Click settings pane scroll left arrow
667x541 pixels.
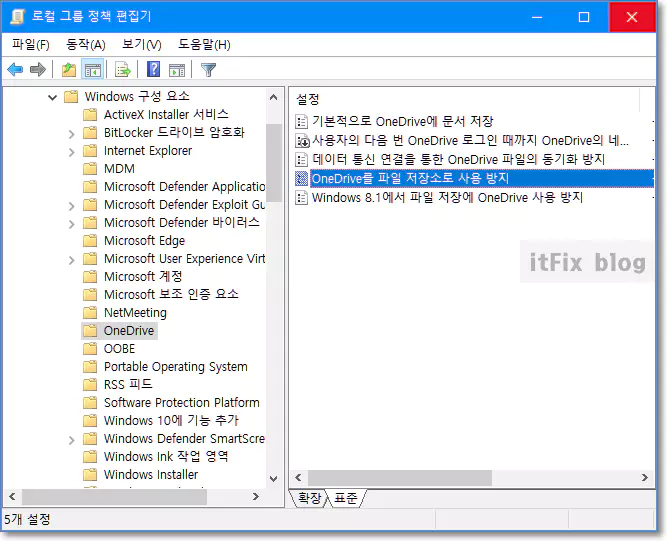click(299, 478)
